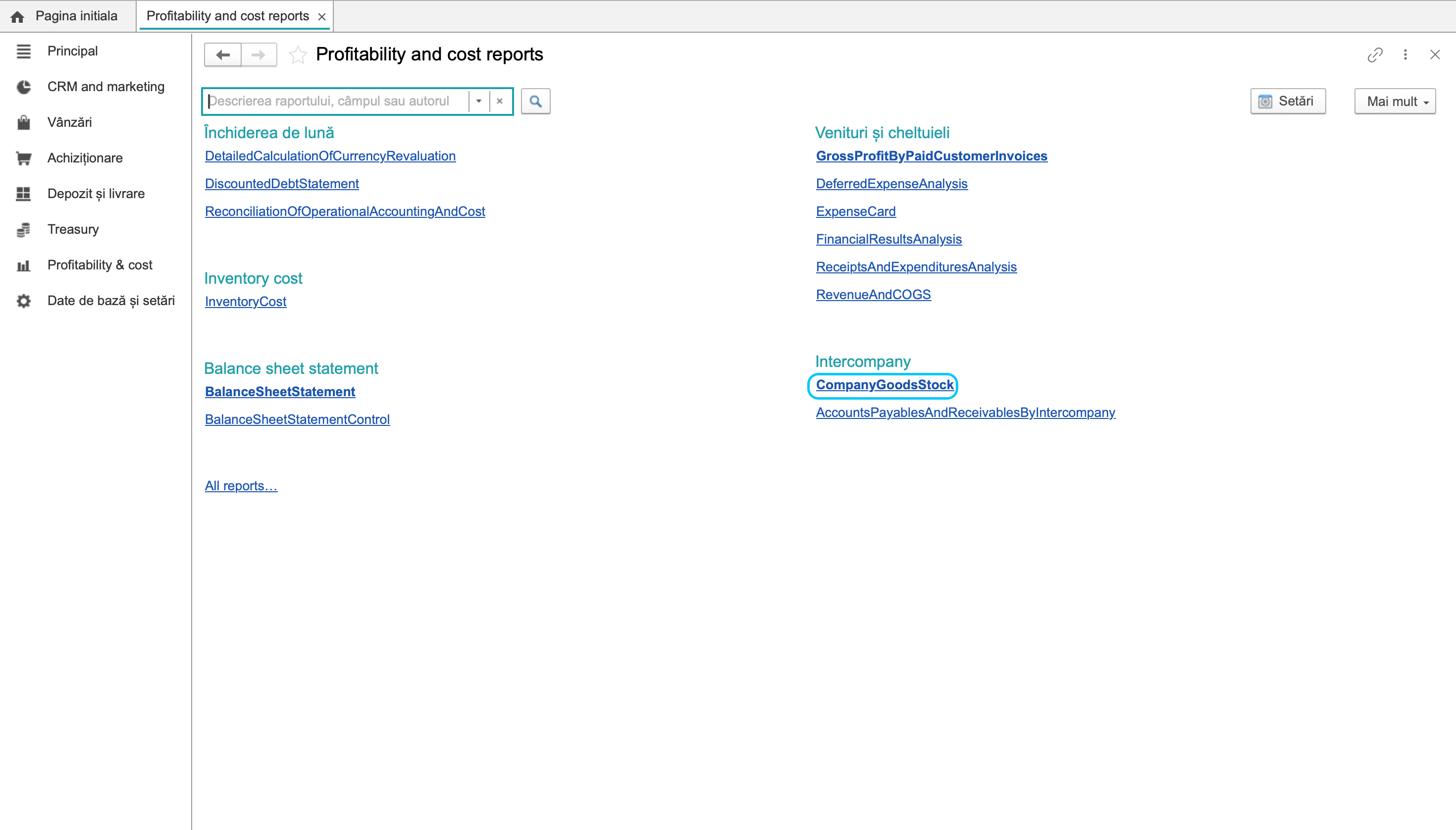The height and width of the screenshot is (830, 1456).
Task: Open BalanceSheetStatement report
Action: tap(280, 392)
